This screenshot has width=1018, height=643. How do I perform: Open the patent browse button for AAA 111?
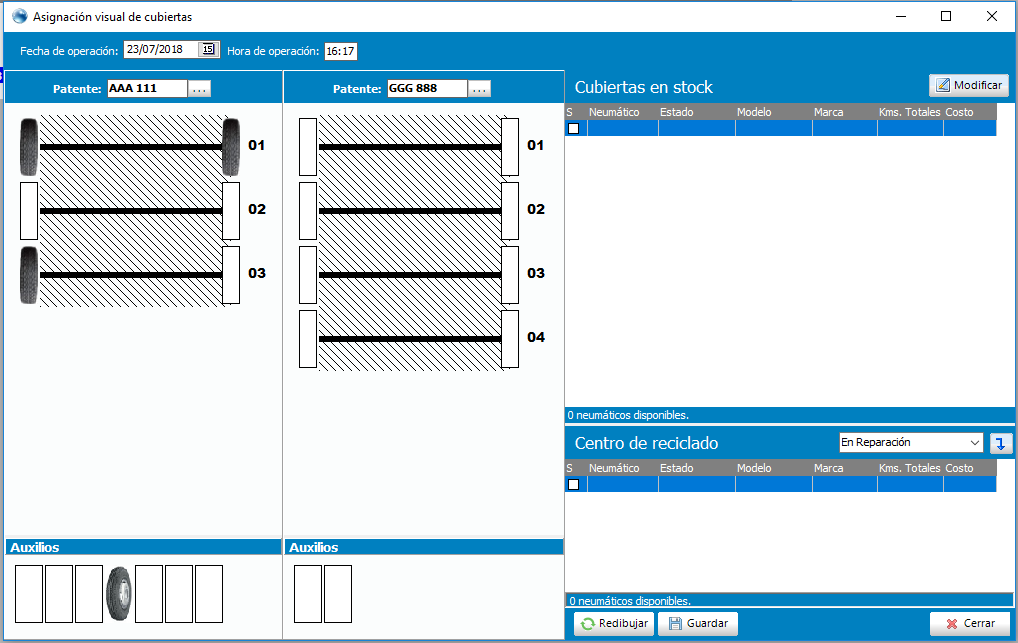click(x=199, y=89)
